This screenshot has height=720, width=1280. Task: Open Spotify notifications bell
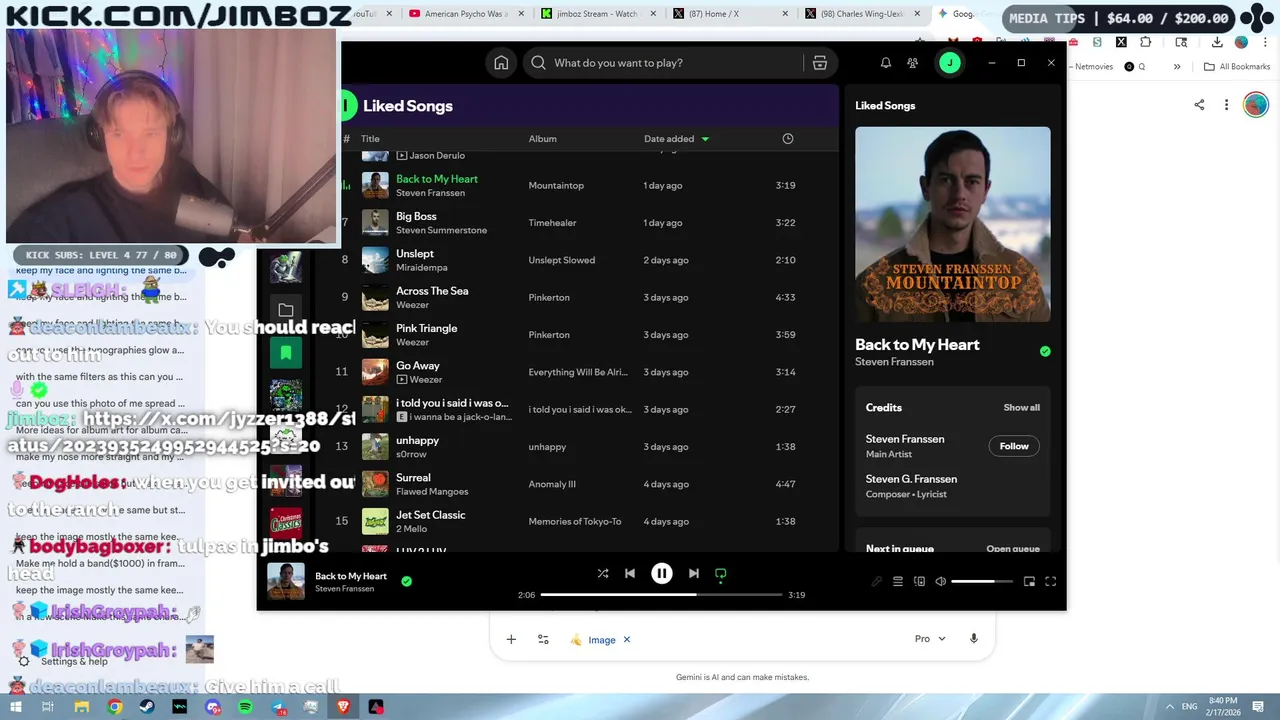885,63
